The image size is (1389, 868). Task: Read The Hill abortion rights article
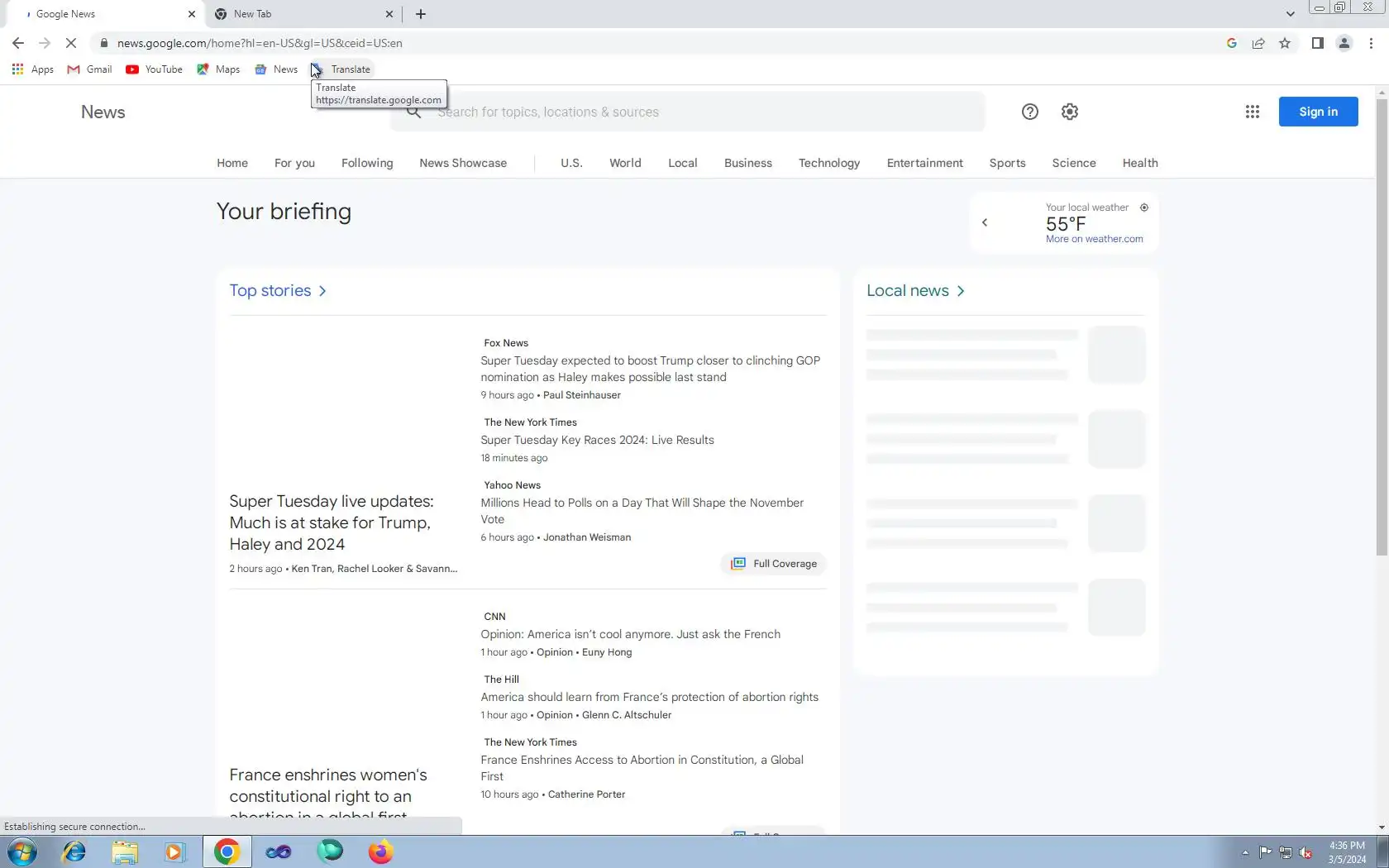point(650,697)
